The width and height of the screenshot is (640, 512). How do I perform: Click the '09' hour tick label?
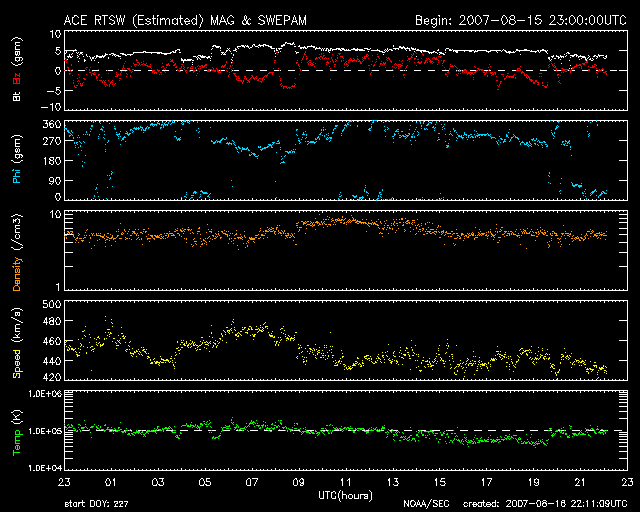(x=299, y=482)
